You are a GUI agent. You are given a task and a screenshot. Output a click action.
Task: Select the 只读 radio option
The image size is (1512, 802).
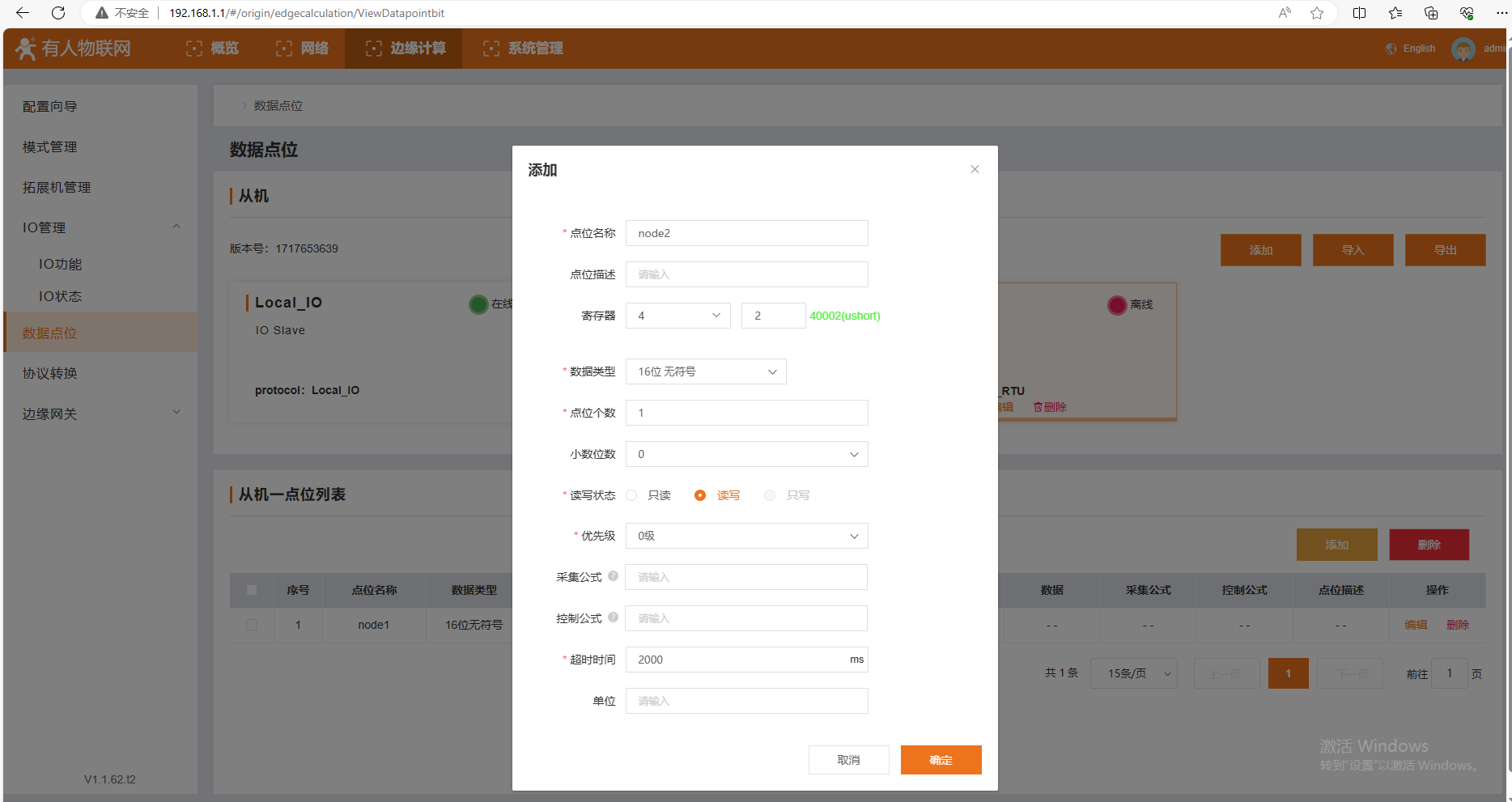(x=632, y=495)
